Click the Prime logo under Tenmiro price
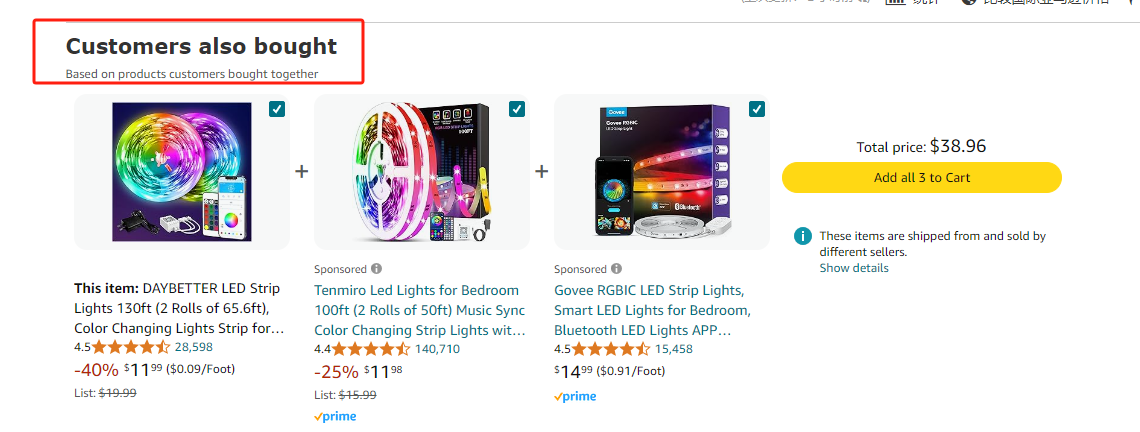The height and width of the screenshot is (432, 1140). 335,416
